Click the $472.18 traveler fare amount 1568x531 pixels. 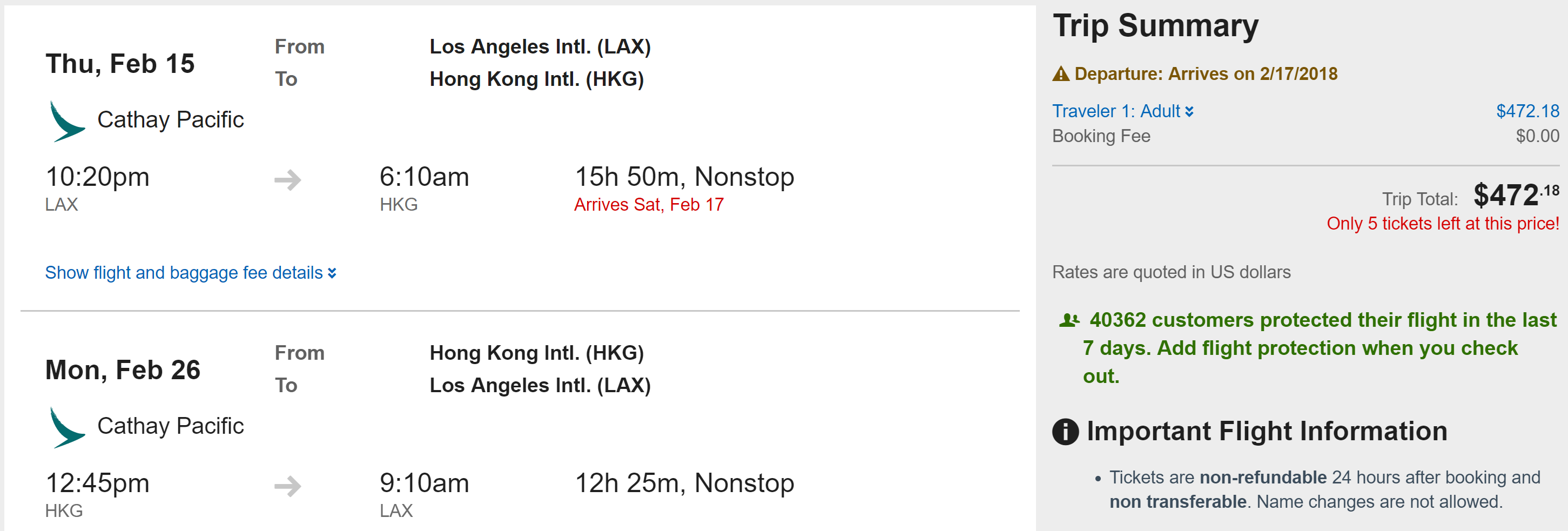[1527, 111]
